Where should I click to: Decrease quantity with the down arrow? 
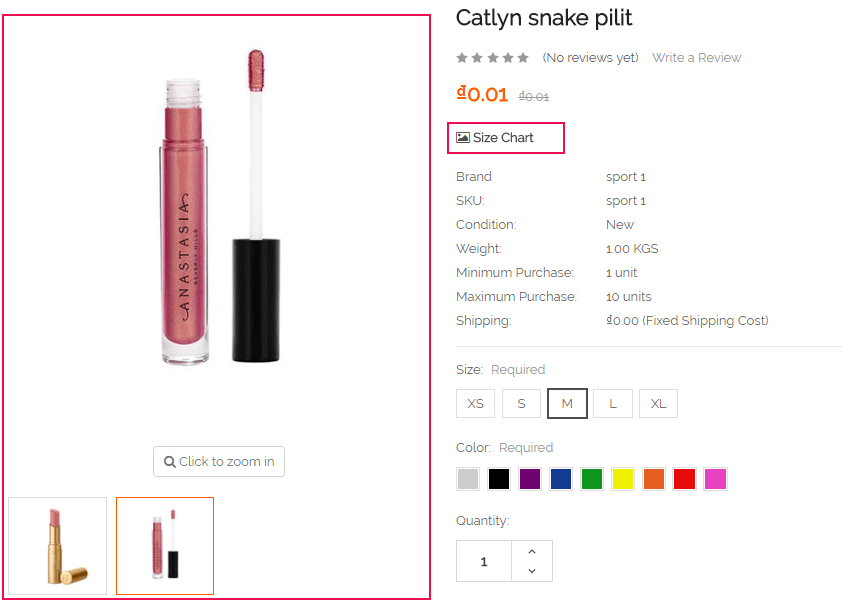click(532, 571)
